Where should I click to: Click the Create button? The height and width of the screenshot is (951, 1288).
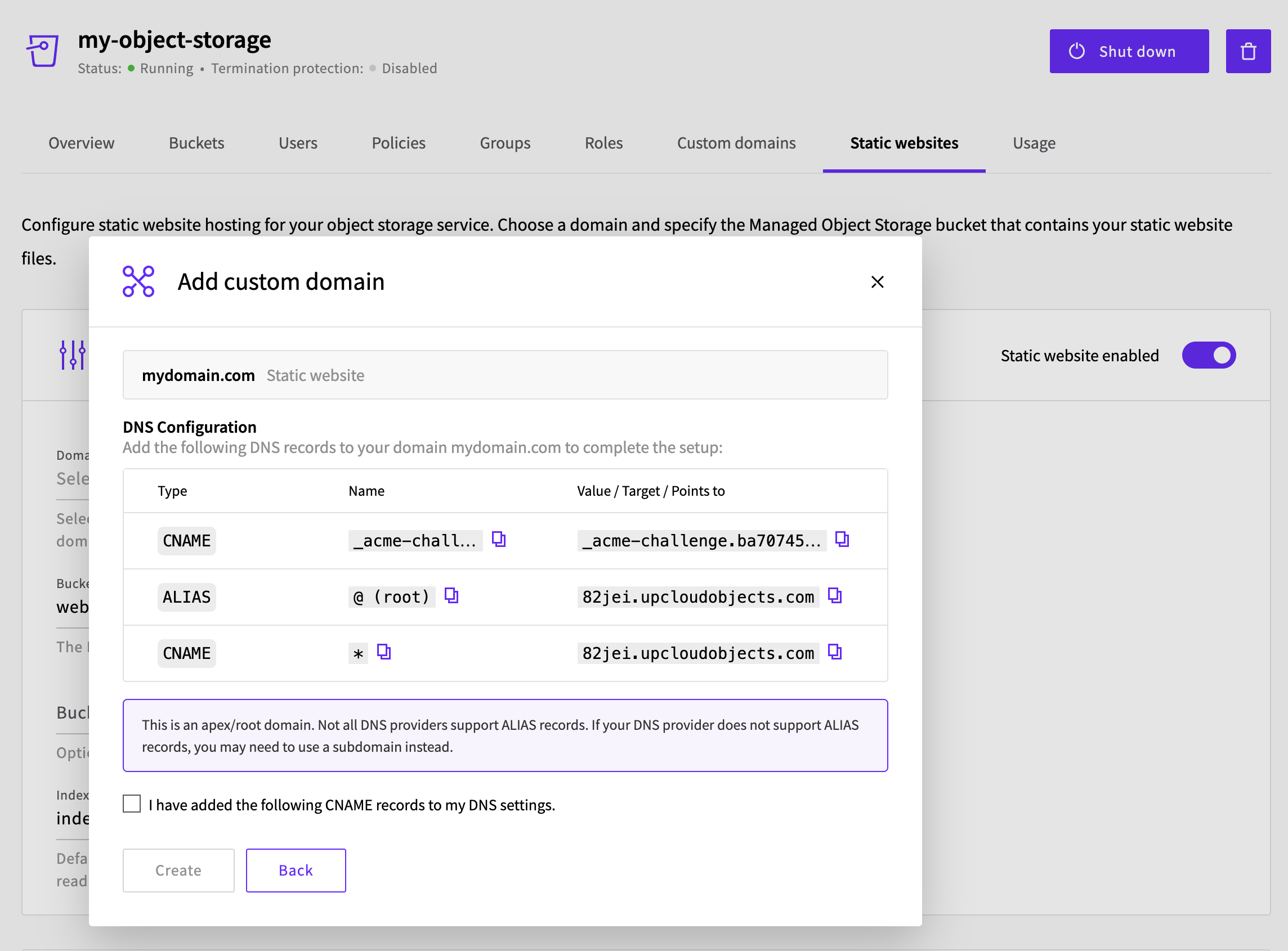click(178, 871)
